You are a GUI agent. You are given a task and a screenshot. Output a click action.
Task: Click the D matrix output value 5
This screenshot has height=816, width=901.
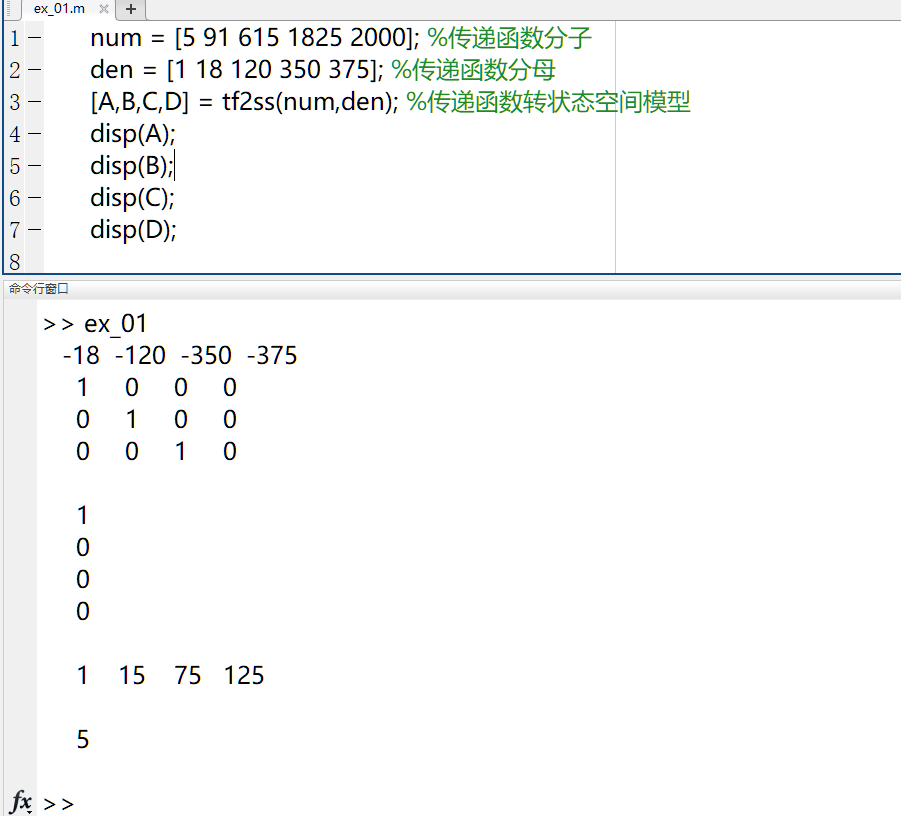pos(83,740)
